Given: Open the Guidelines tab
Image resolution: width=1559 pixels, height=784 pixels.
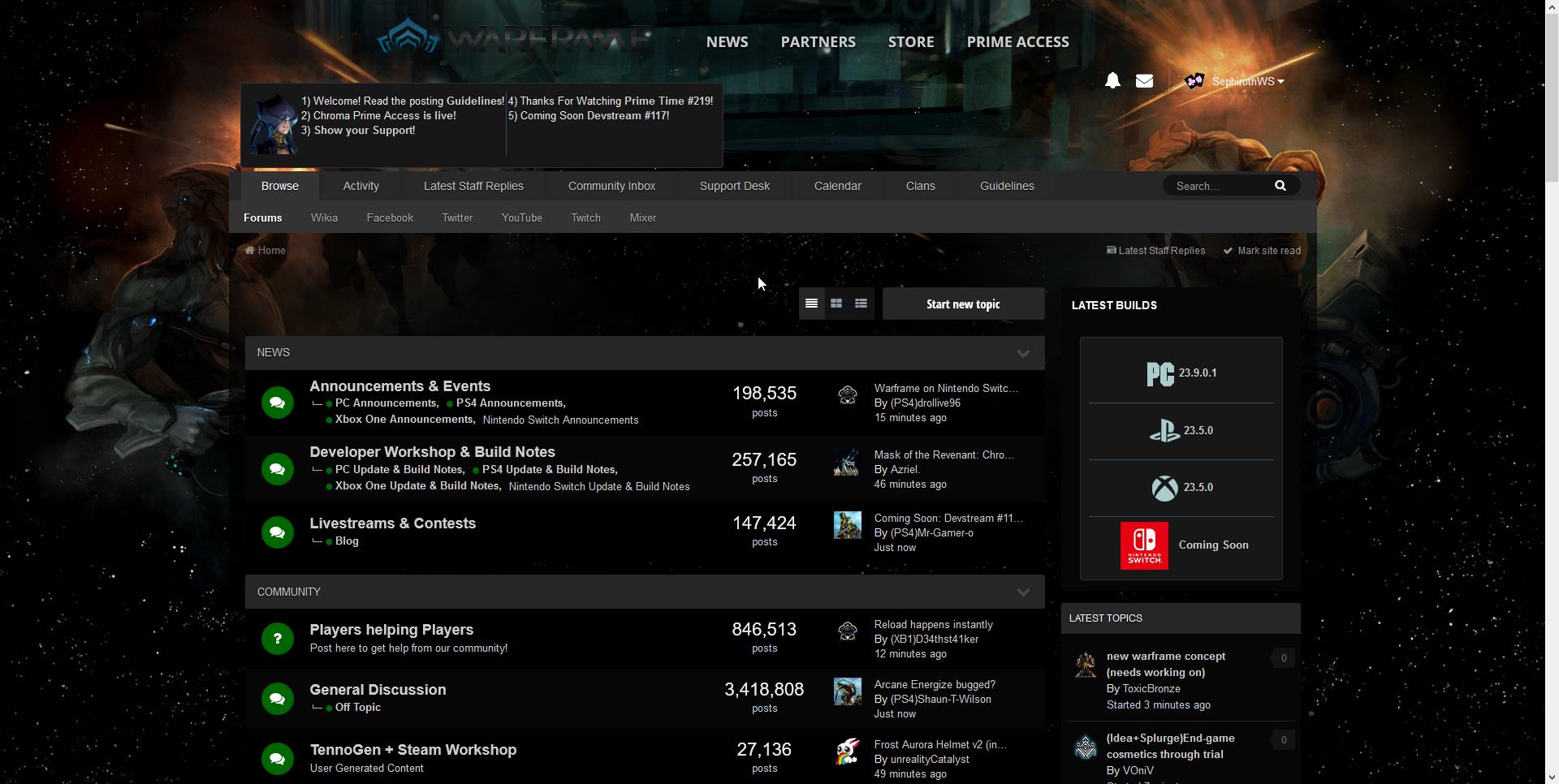Looking at the screenshot, I should click(x=1007, y=186).
